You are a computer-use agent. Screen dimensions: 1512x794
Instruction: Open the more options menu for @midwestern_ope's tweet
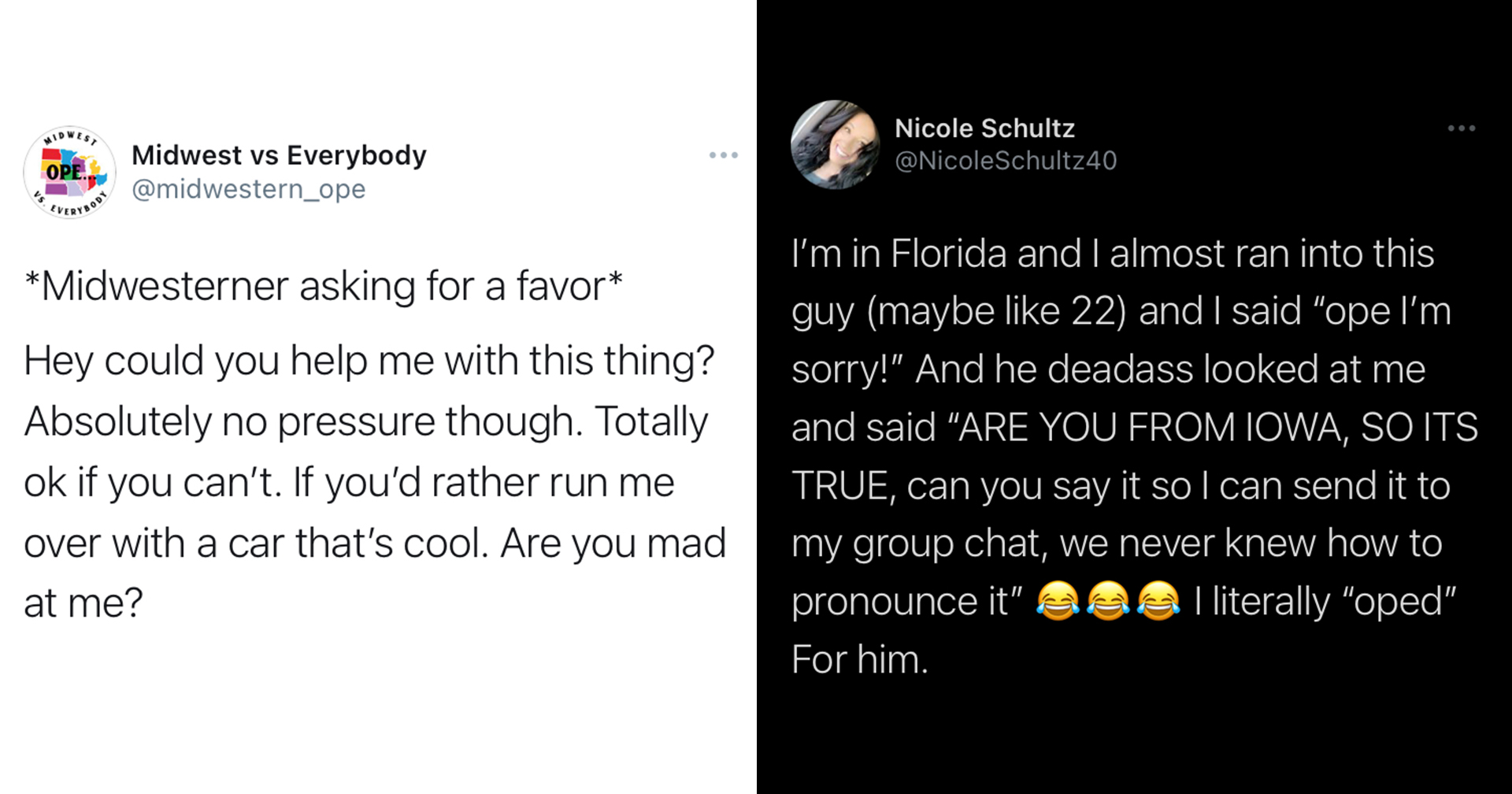(x=724, y=155)
